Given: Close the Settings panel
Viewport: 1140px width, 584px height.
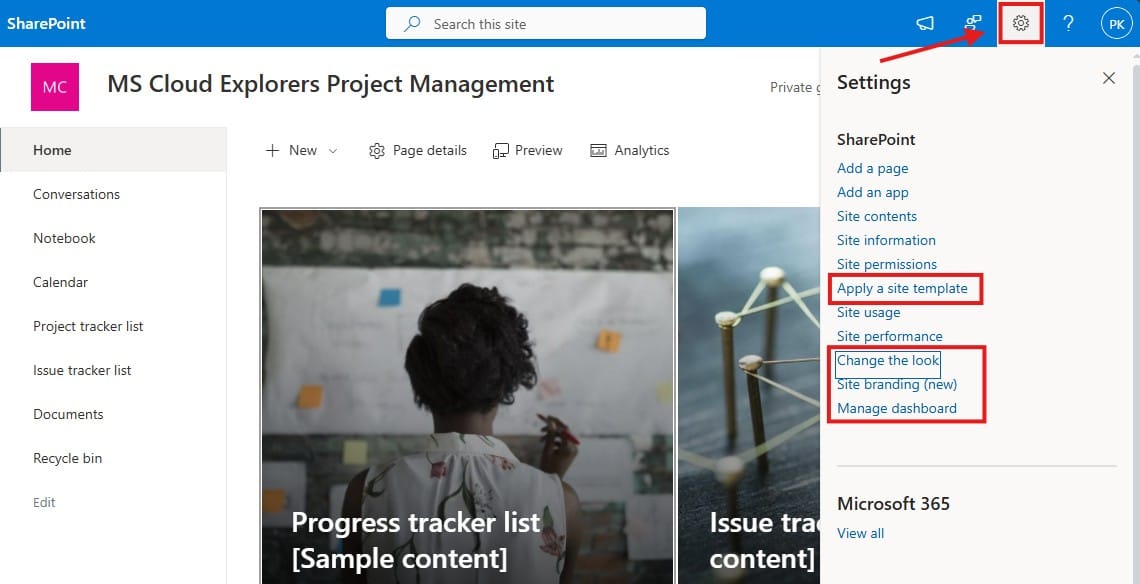Looking at the screenshot, I should [1109, 78].
